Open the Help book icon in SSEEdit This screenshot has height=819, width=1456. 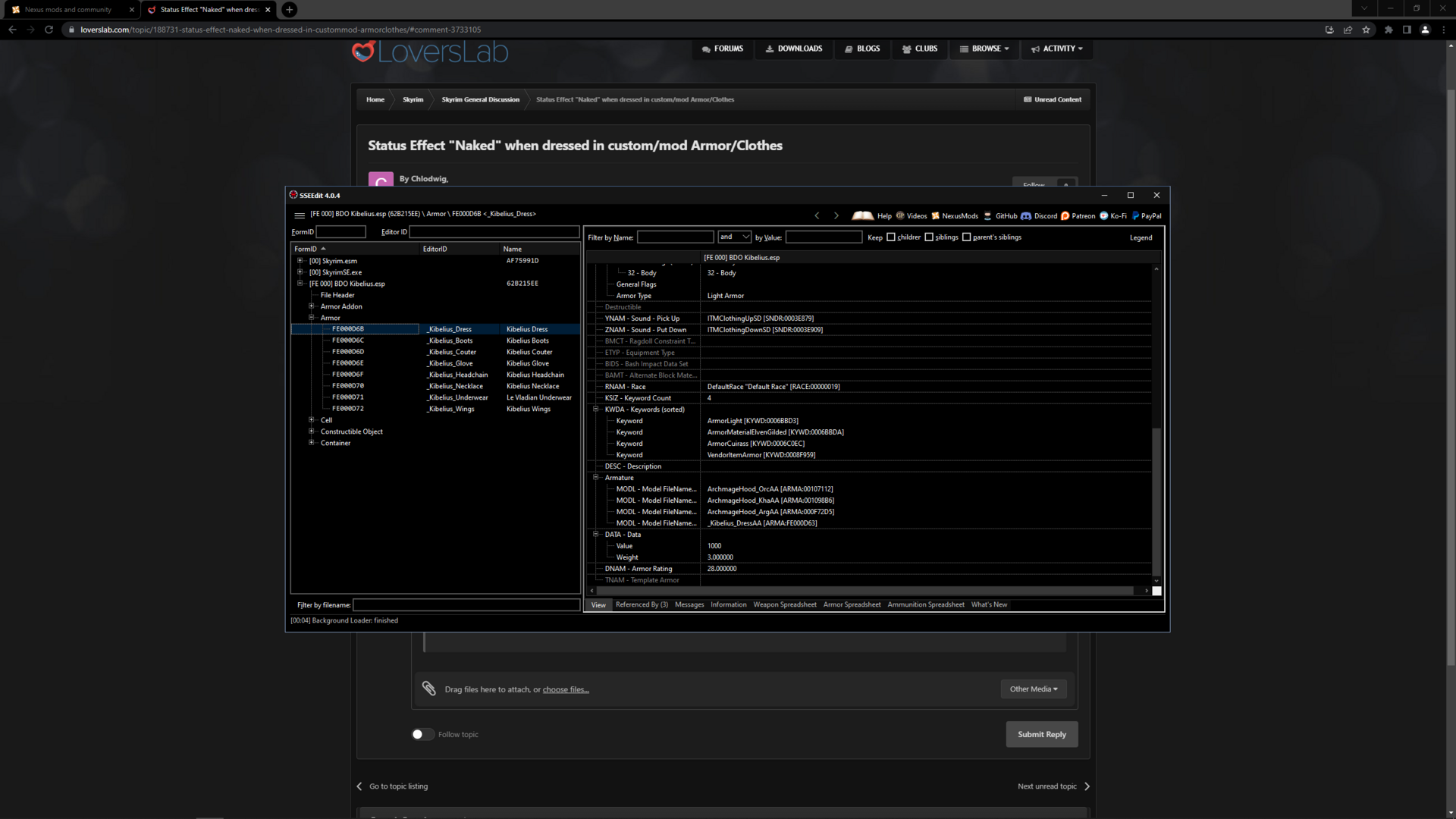click(x=863, y=216)
